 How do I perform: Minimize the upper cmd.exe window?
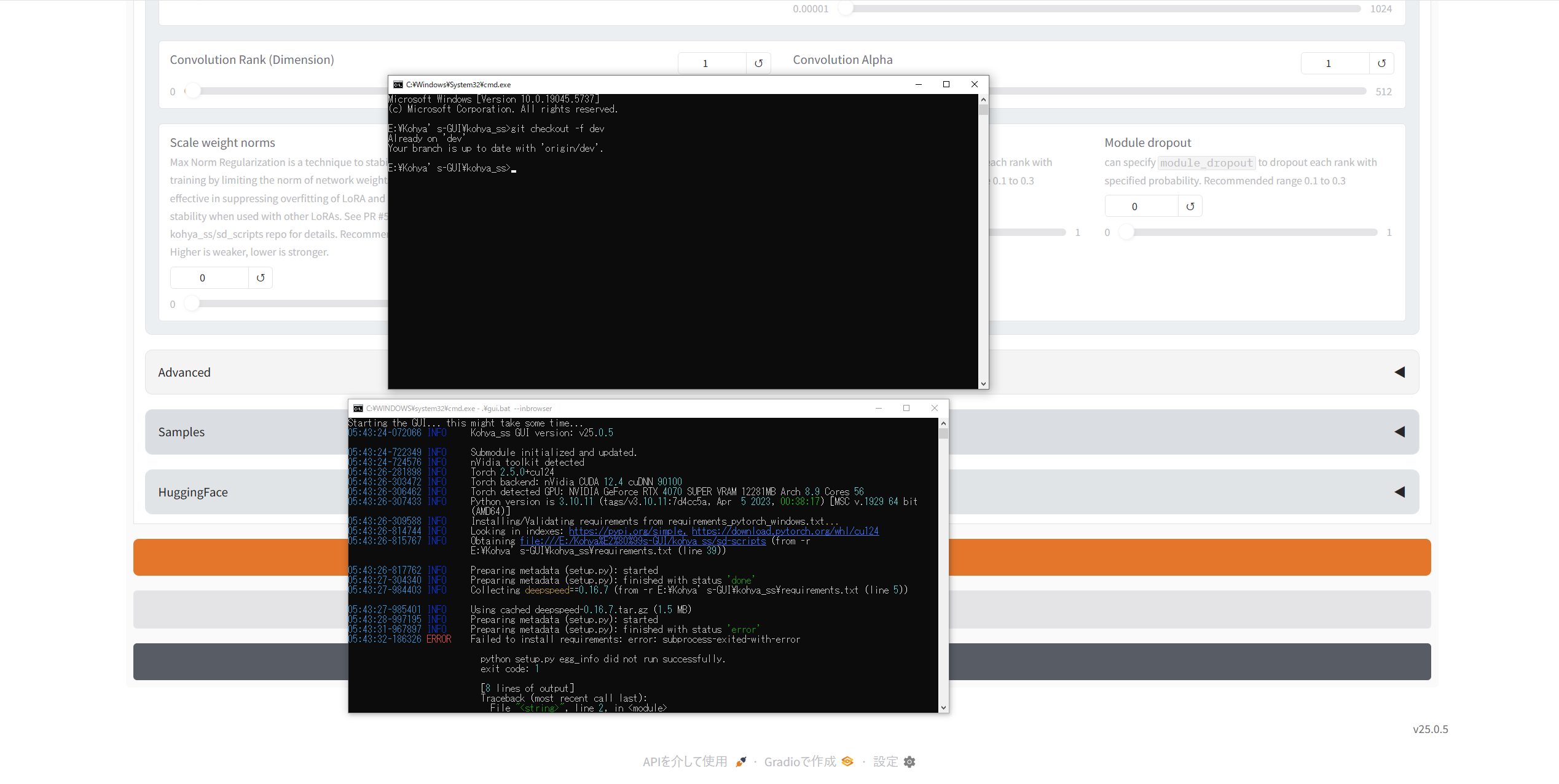[919, 85]
